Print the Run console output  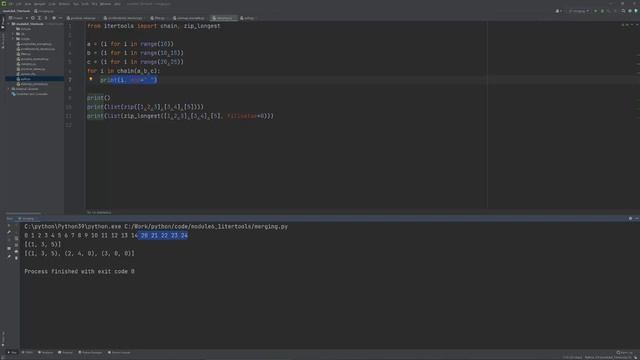(16, 251)
